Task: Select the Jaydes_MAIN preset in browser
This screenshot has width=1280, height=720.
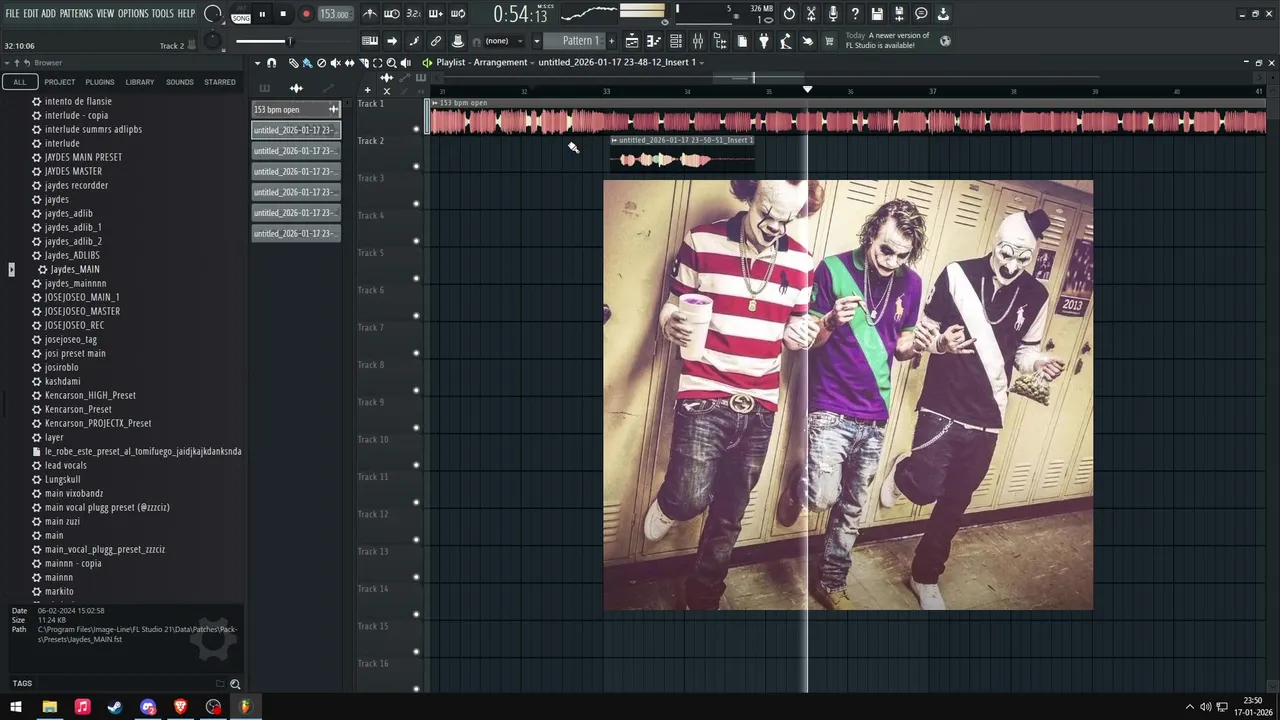Action: coord(75,269)
